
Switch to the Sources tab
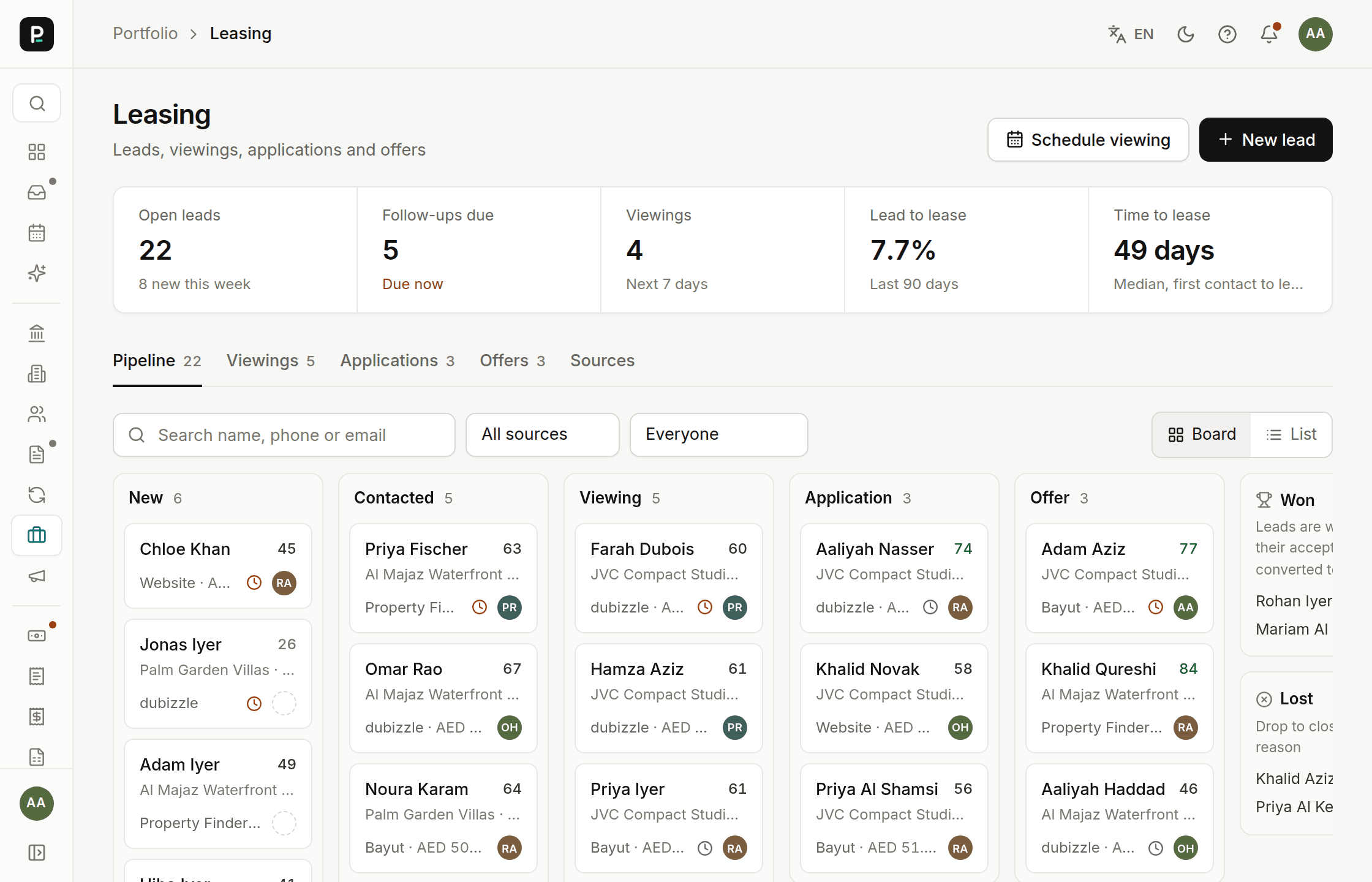pyautogui.click(x=603, y=361)
